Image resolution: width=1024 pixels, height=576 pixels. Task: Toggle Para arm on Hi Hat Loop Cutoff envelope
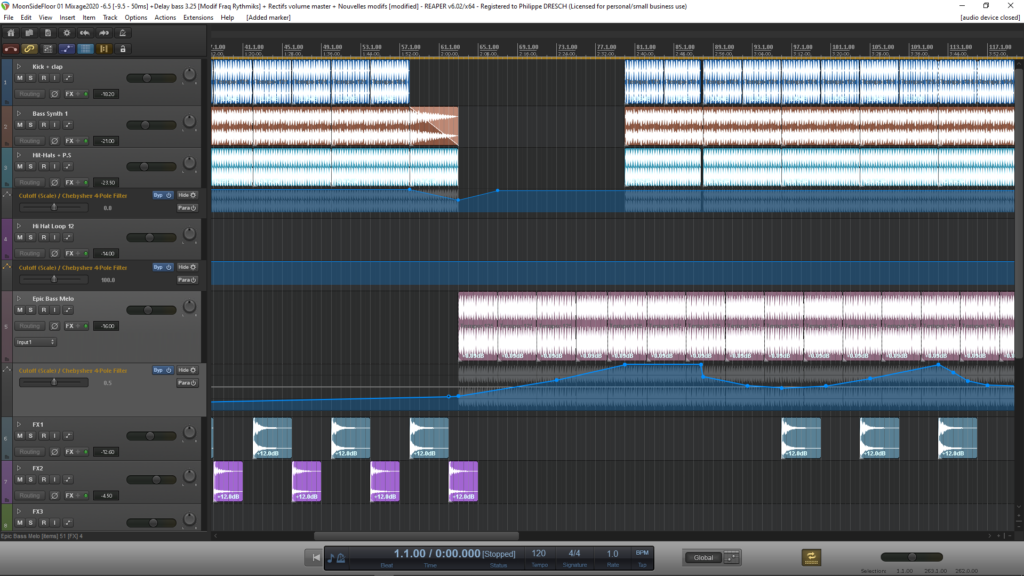tap(187, 280)
